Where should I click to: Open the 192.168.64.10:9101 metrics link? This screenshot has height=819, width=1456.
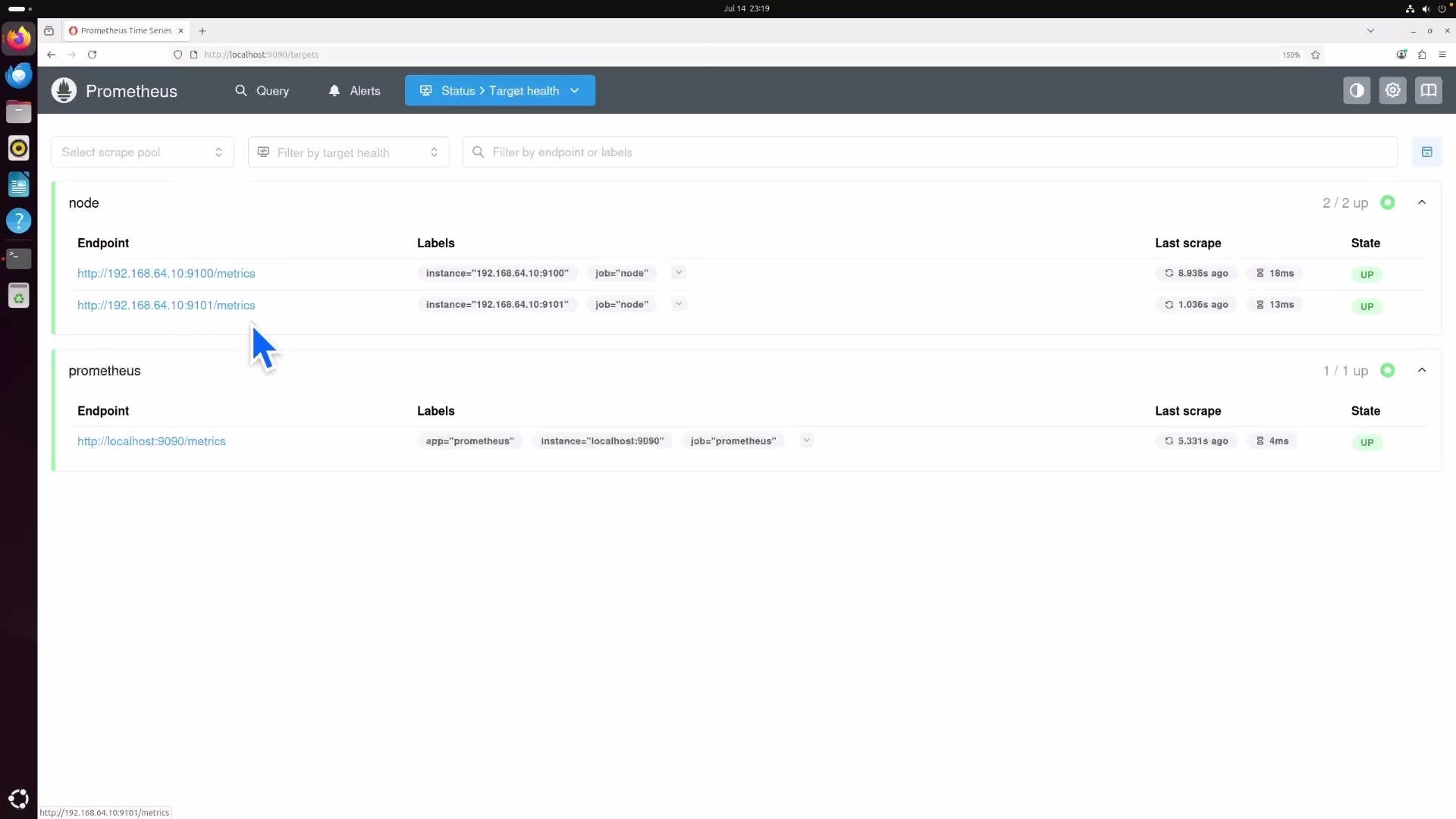(166, 305)
